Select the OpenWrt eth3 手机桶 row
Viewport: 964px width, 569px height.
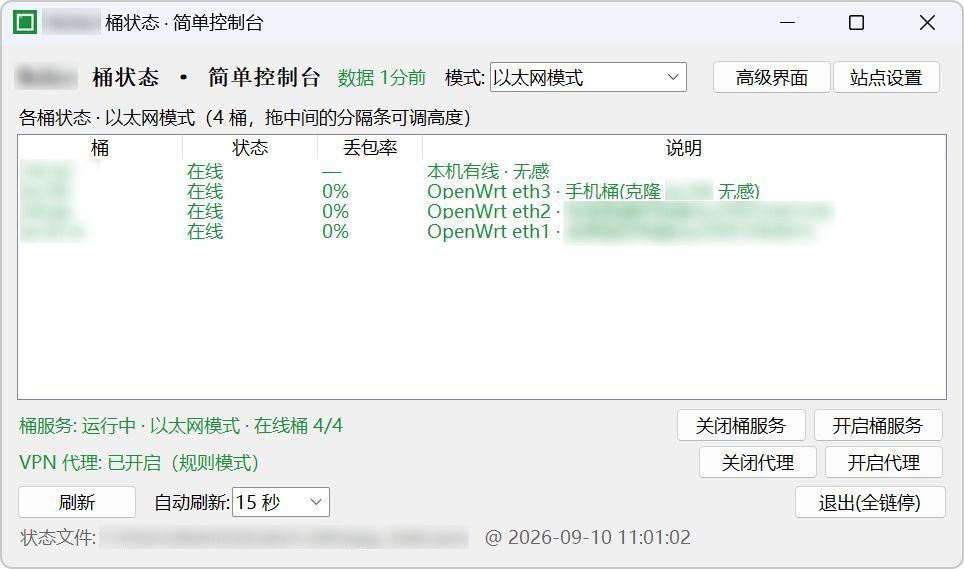[481, 191]
